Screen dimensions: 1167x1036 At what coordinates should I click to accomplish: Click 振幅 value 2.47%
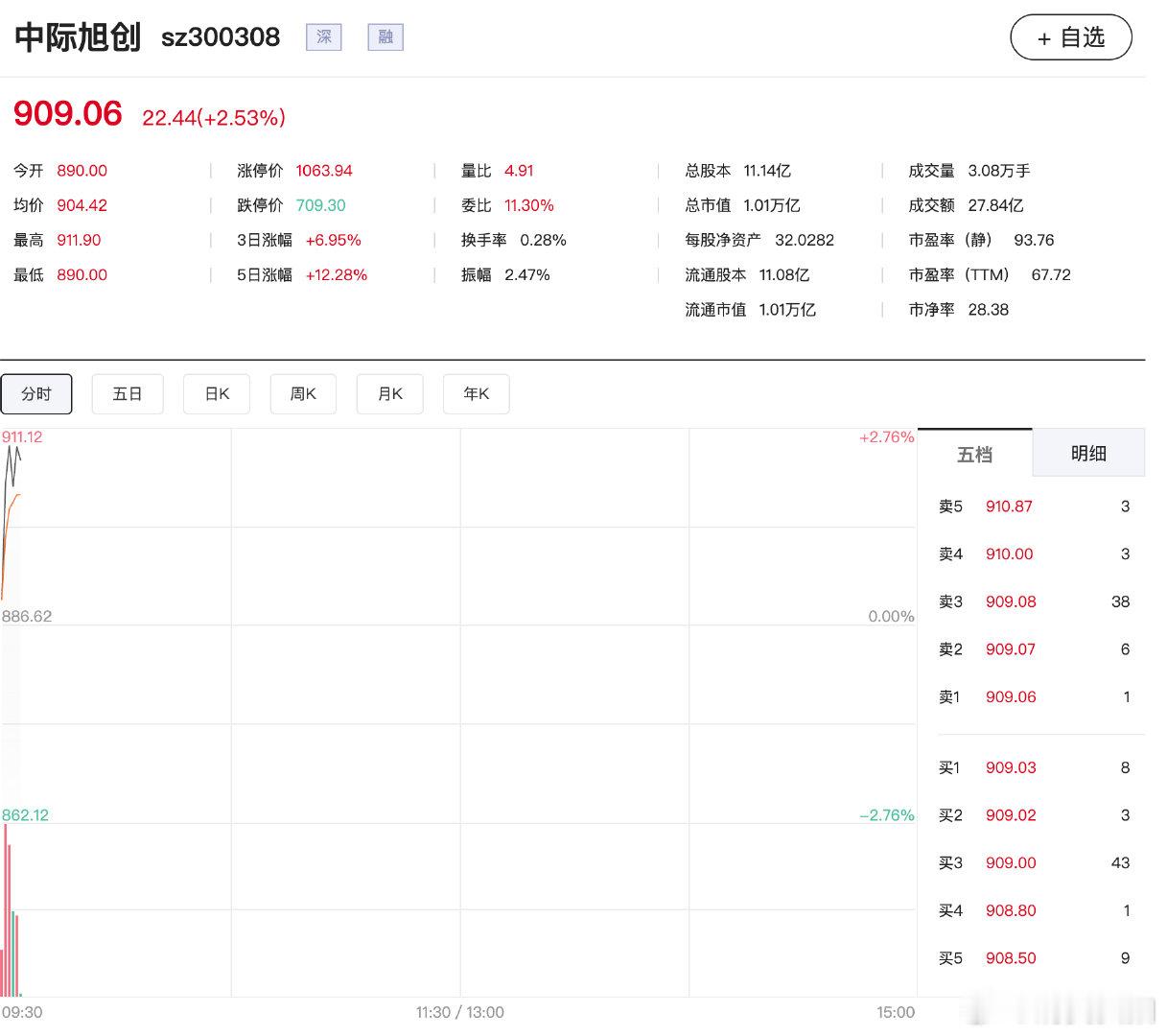coord(527,274)
